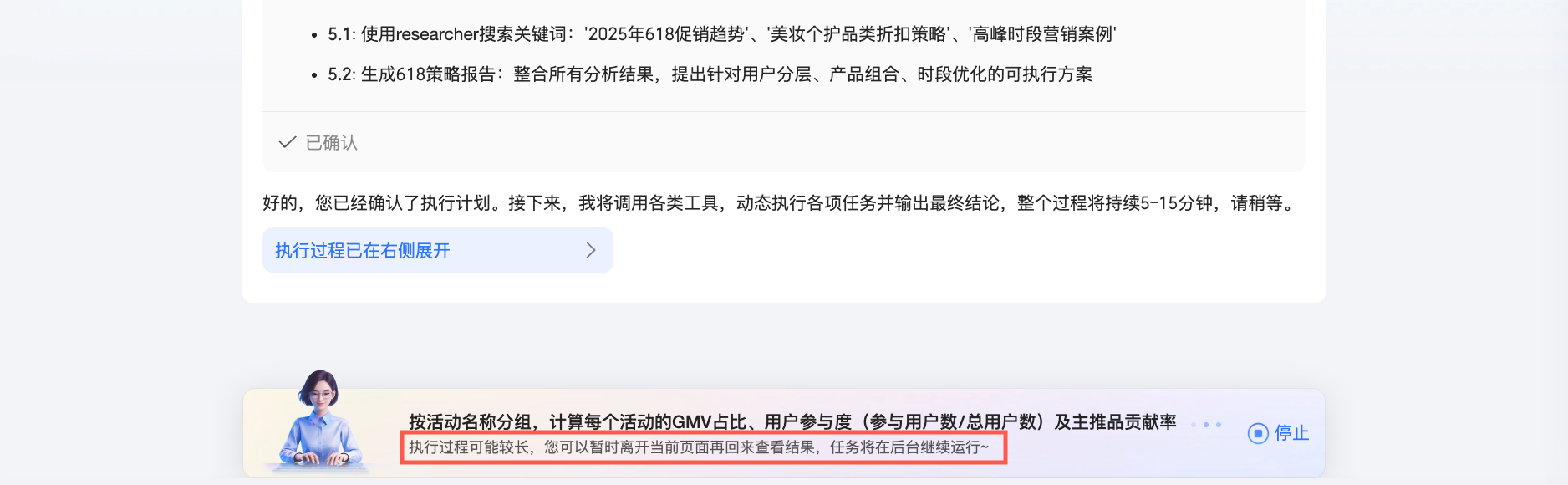Click the three-dot loading indicator

click(x=1206, y=425)
